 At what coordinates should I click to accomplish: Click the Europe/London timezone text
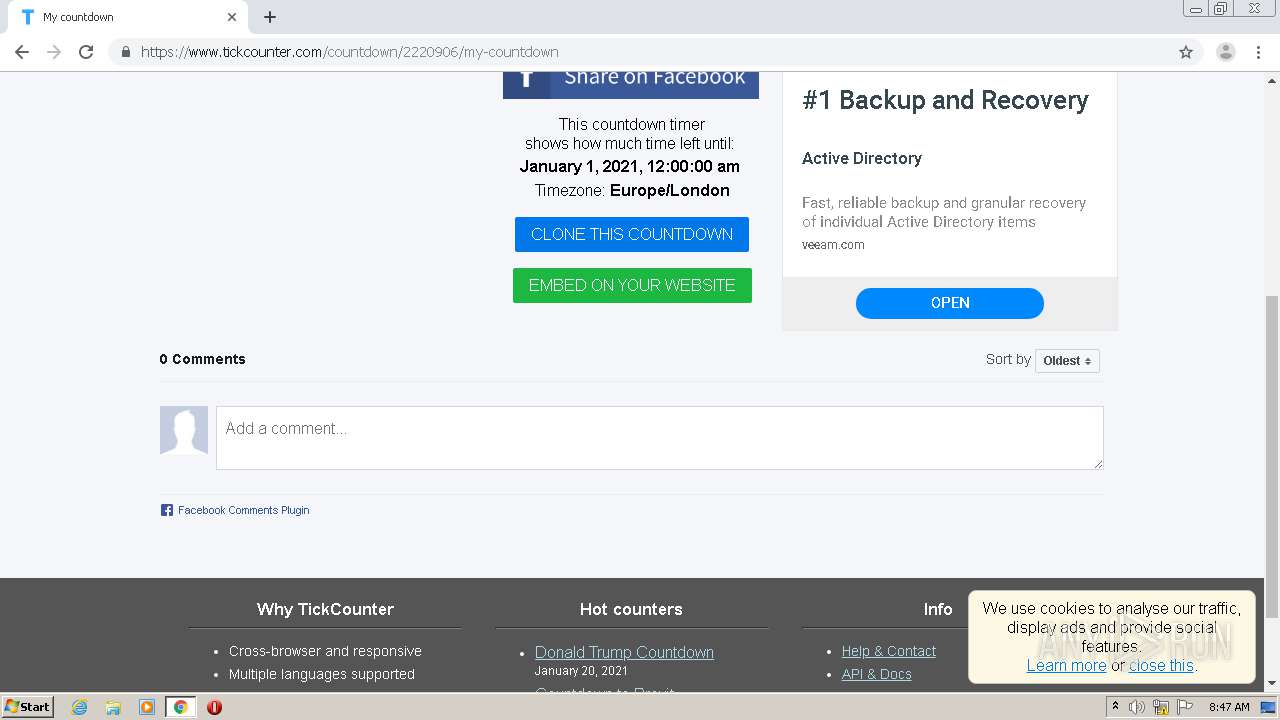tap(670, 190)
